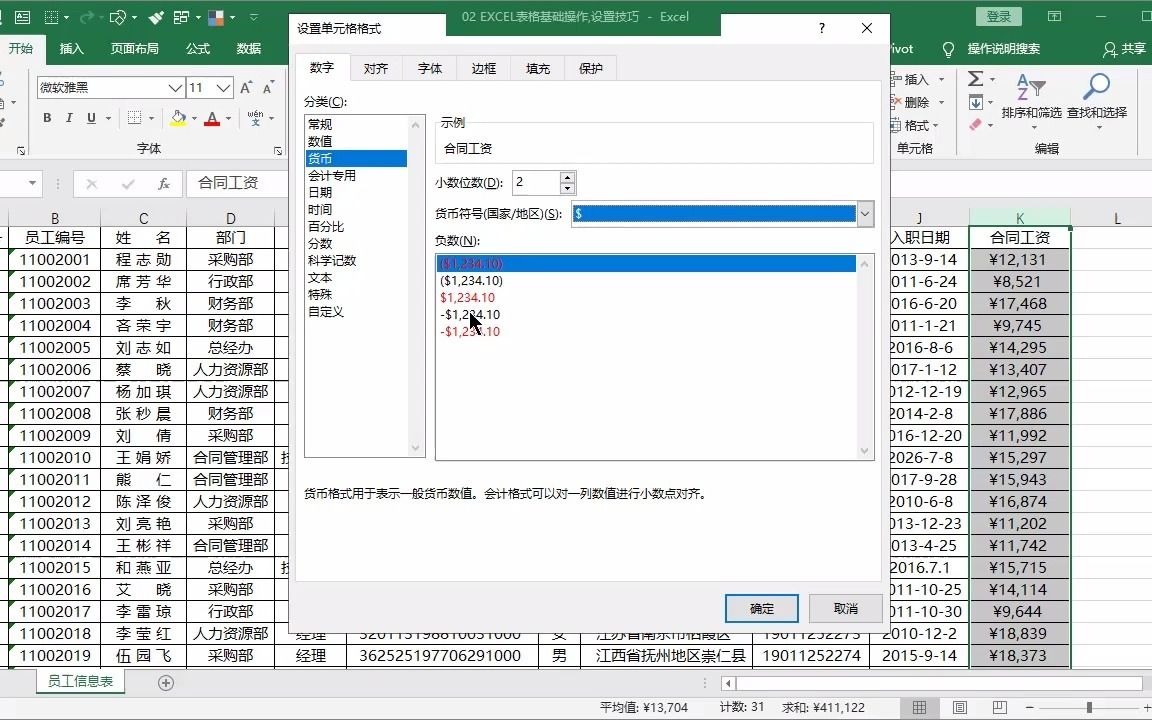Click the insert function fx icon
Viewport: 1152px width, 720px height.
pos(165,183)
